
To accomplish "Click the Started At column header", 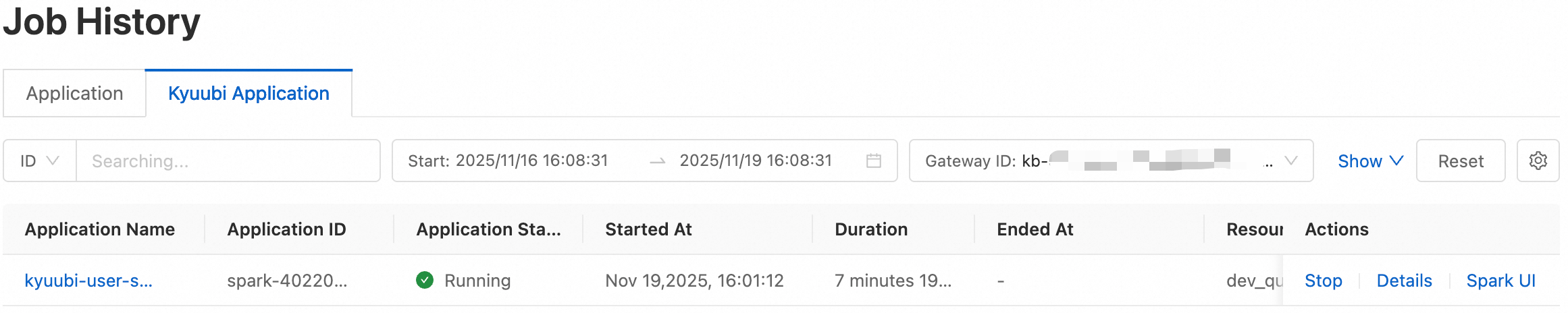I will coord(648,229).
